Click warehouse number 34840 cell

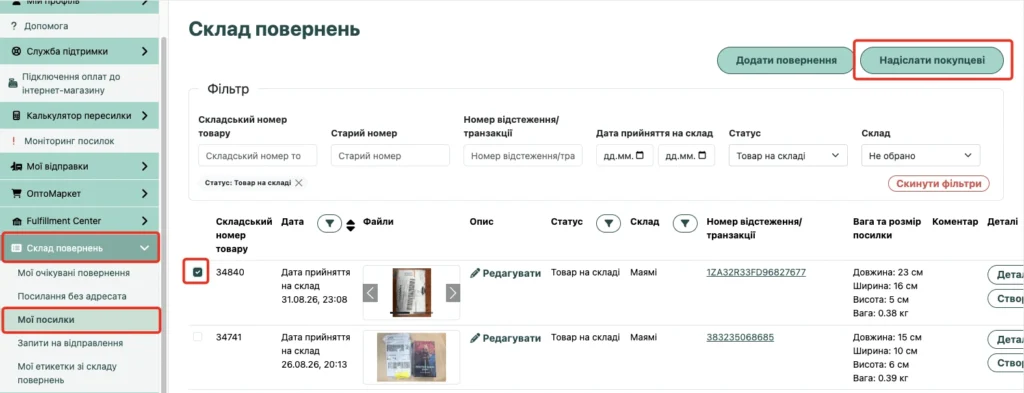pos(230,272)
